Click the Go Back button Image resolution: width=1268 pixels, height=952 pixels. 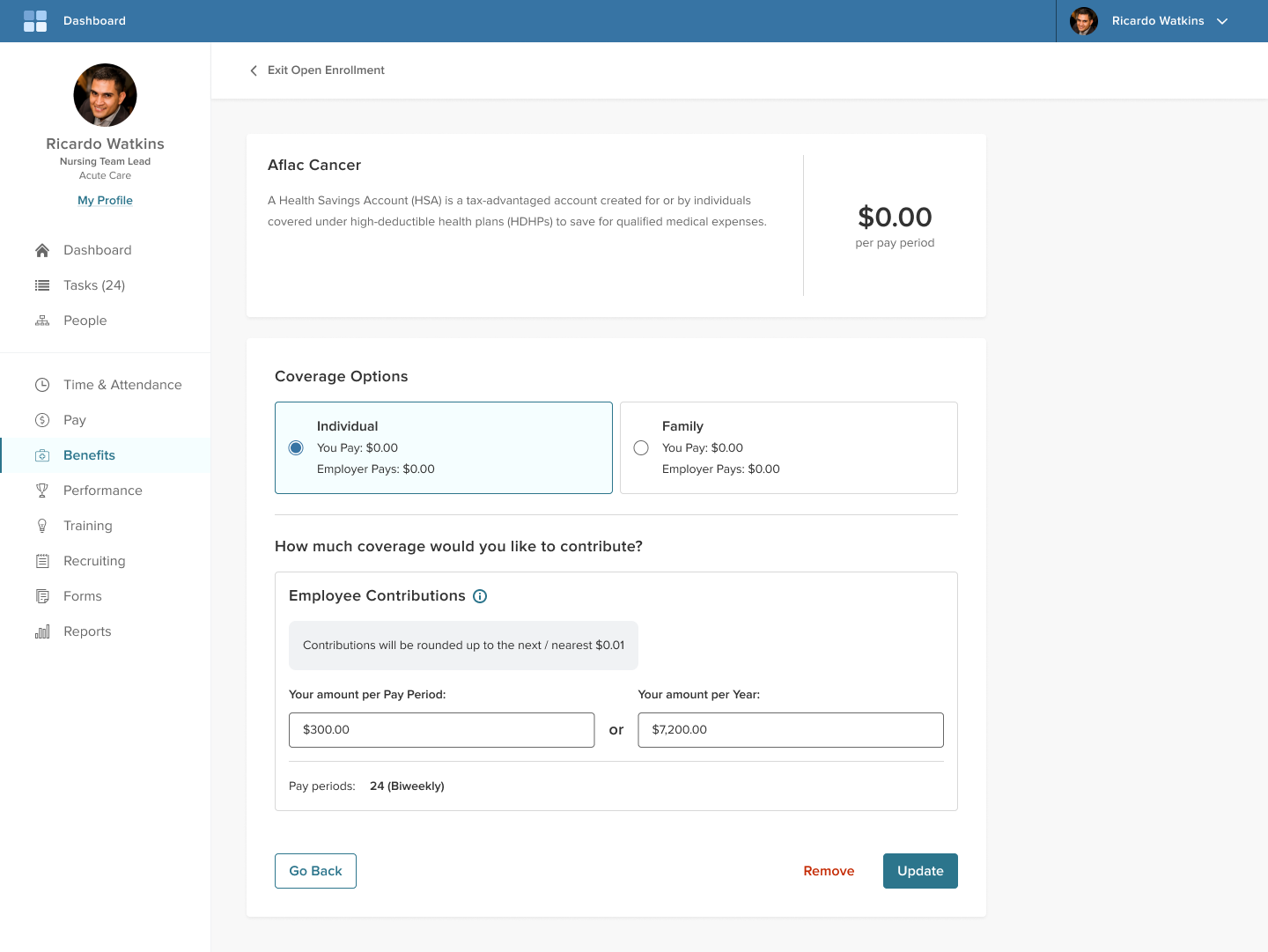coord(315,871)
